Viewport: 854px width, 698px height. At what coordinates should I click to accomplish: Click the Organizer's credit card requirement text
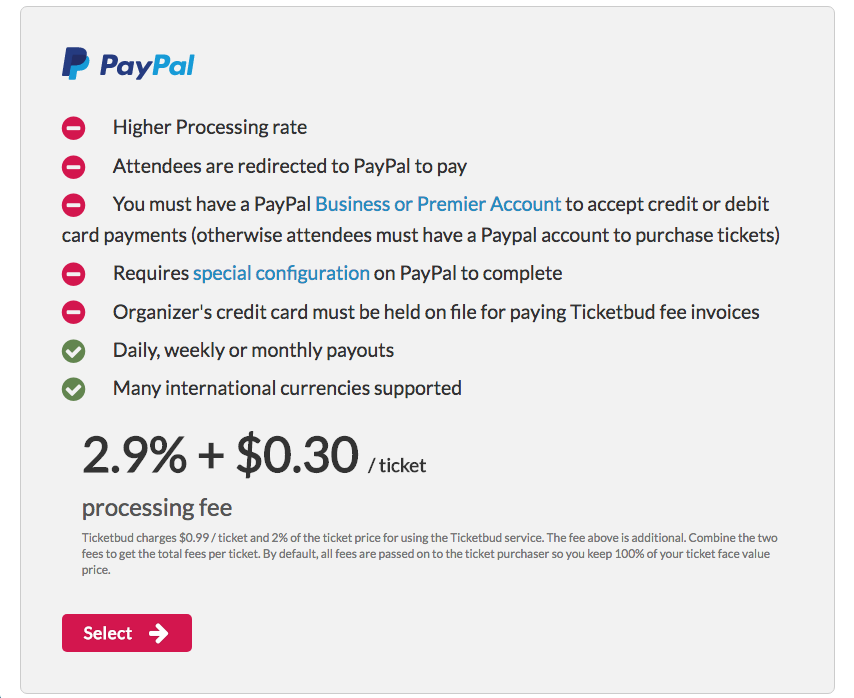coord(436,312)
